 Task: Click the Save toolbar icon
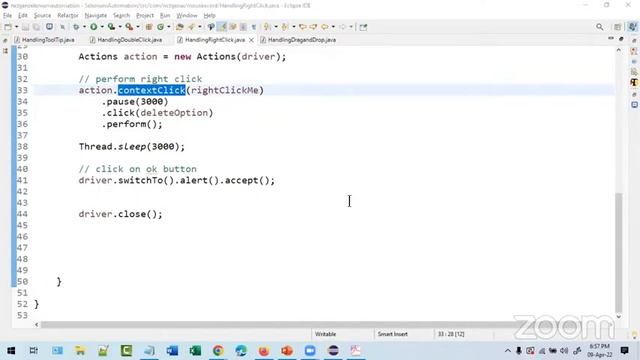(x=25, y=27)
